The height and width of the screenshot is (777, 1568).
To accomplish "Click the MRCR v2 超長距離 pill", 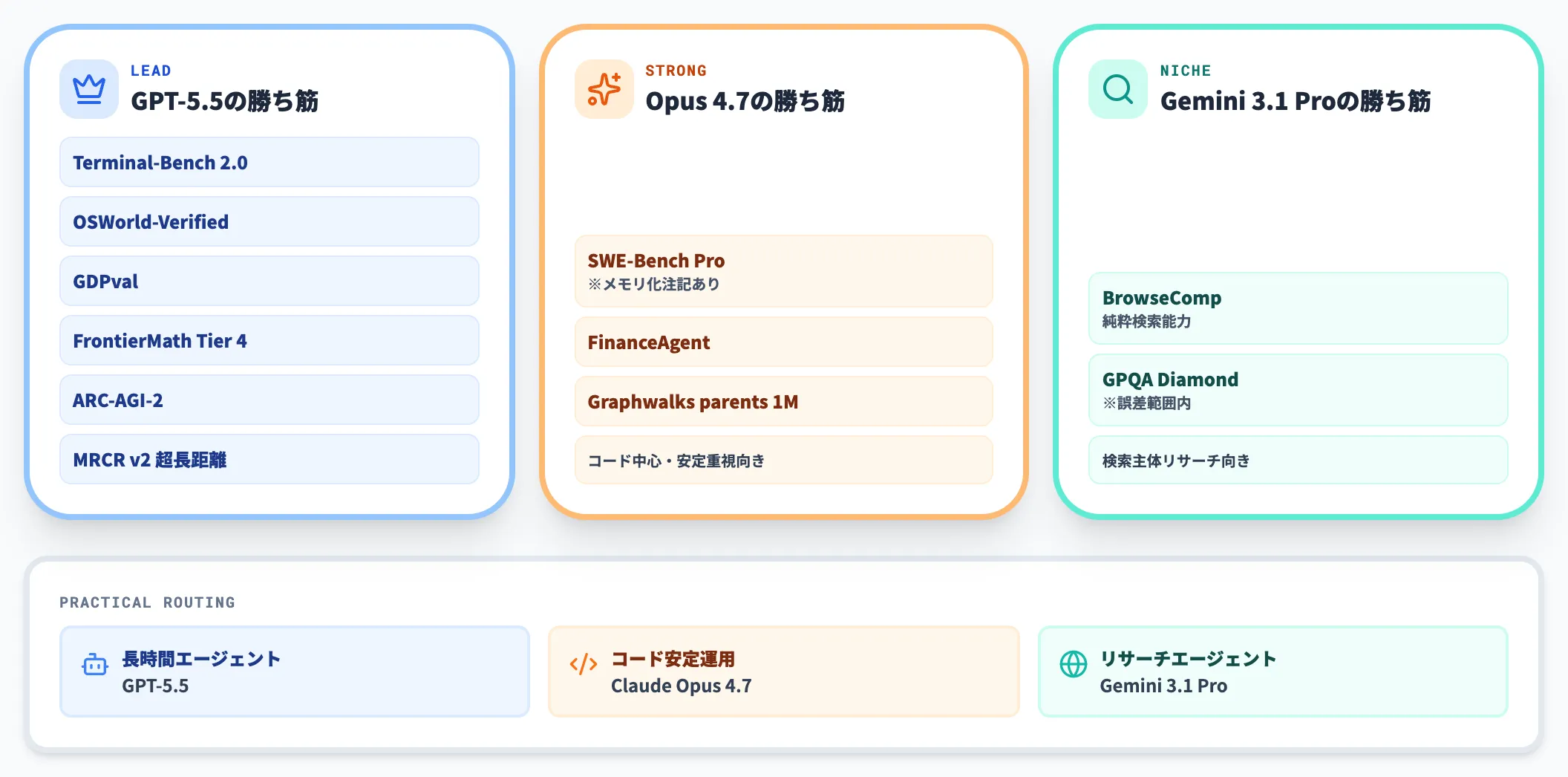I will [269, 459].
